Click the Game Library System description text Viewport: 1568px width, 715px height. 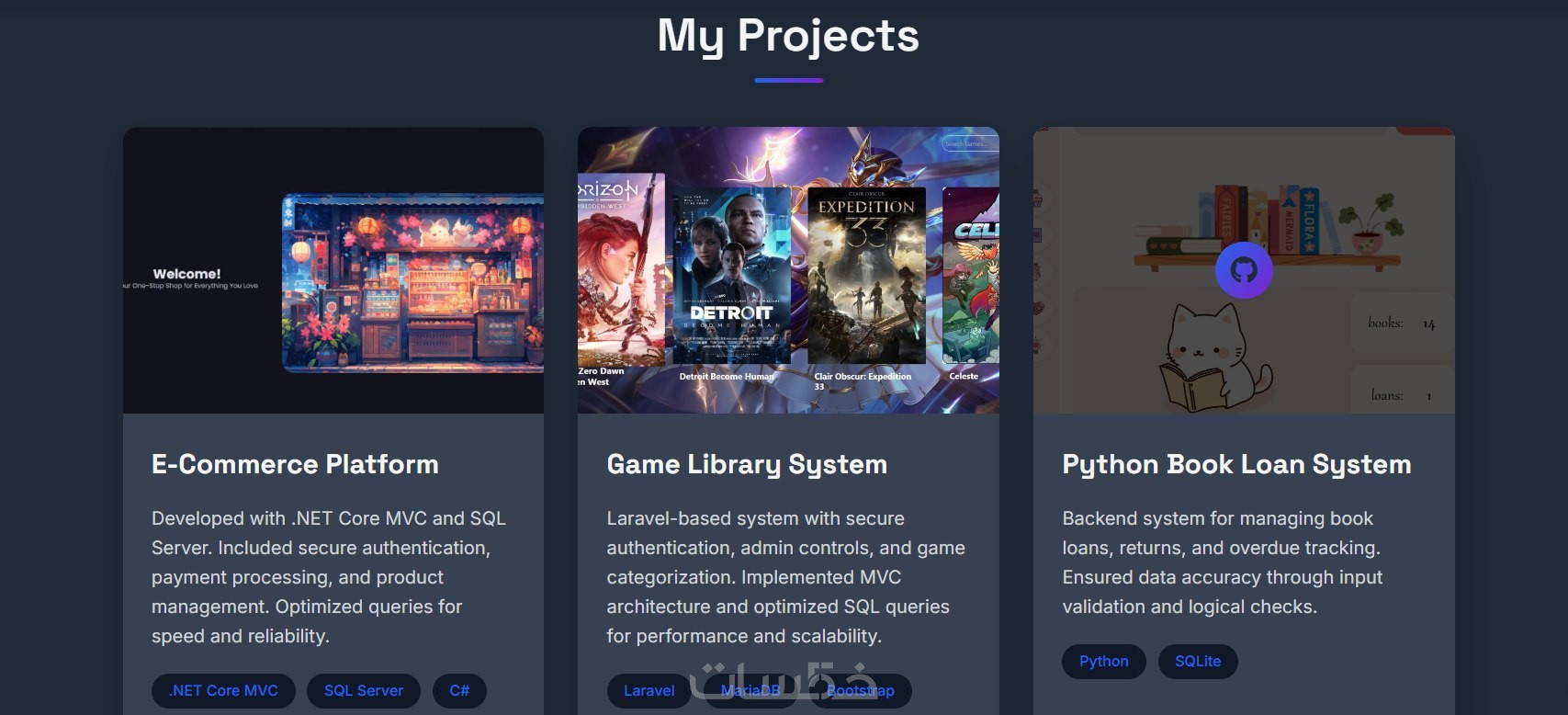tap(786, 577)
